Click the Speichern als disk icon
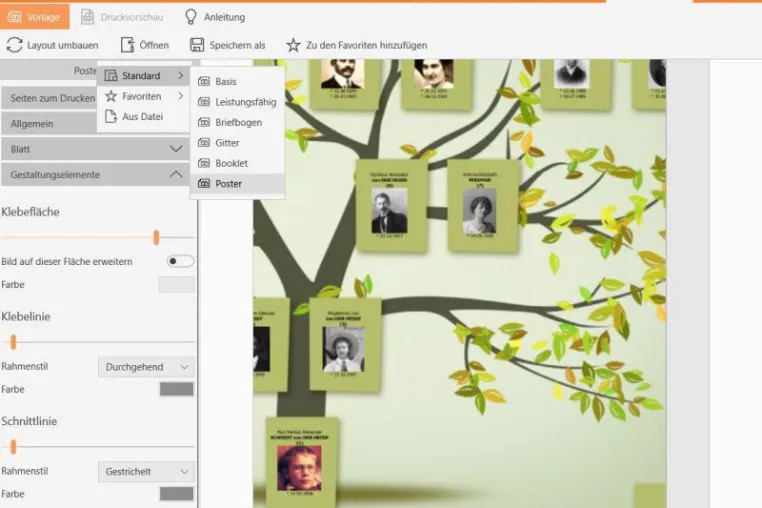This screenshot has height=508, width=762. pos(197,45)
